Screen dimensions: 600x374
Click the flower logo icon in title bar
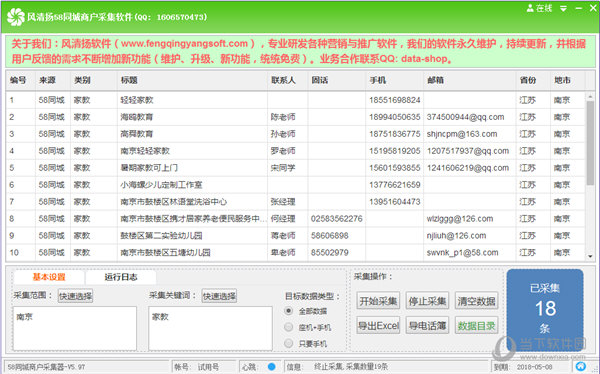(16, 17)
